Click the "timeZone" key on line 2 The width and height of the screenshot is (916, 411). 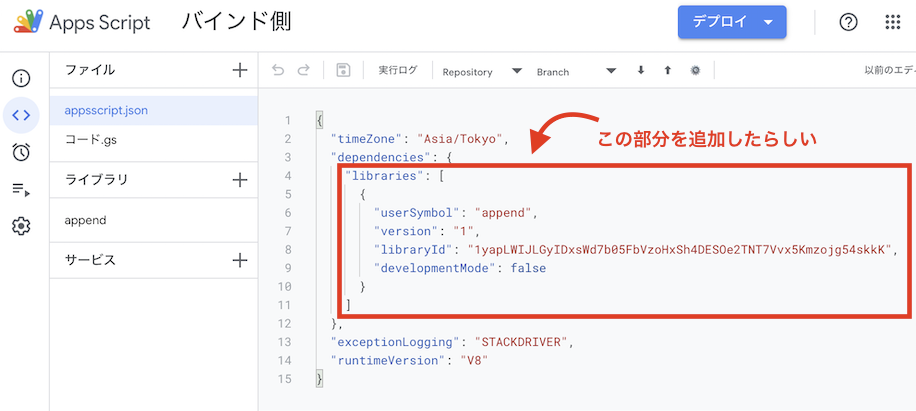(x=368, y=139)
